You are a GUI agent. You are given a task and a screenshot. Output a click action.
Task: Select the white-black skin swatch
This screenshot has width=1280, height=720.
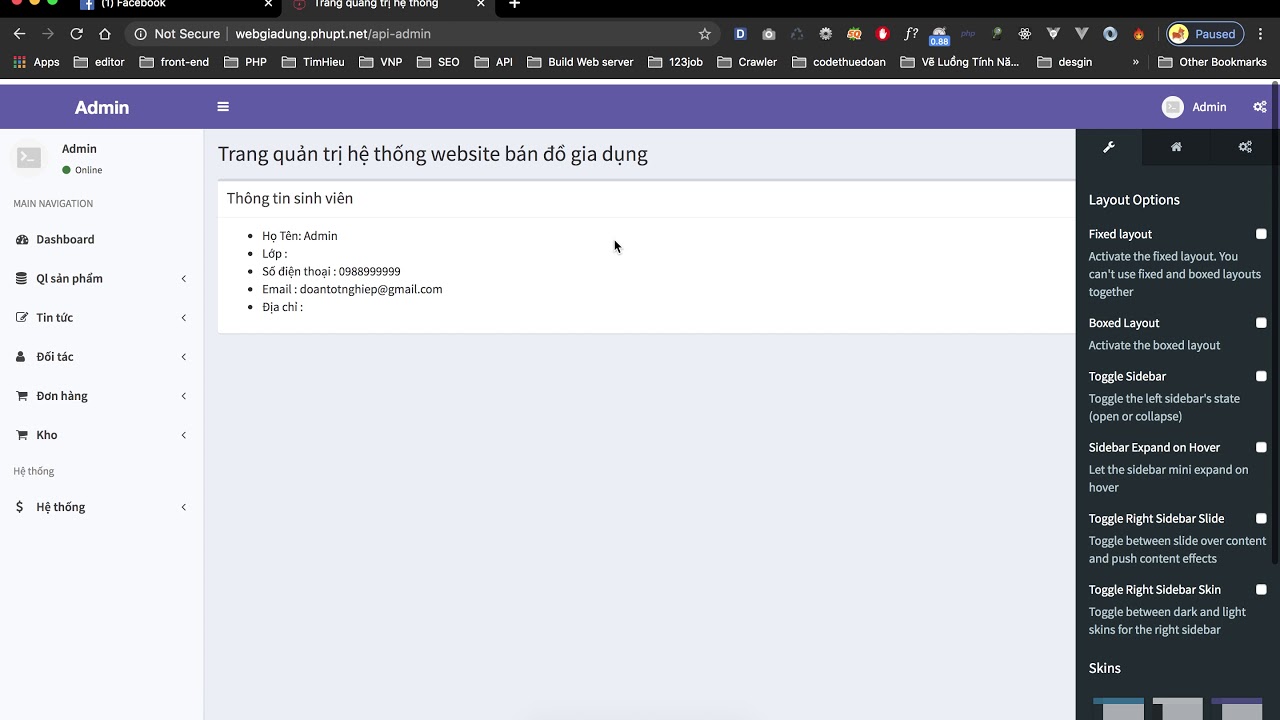(x=1177, y=708)
